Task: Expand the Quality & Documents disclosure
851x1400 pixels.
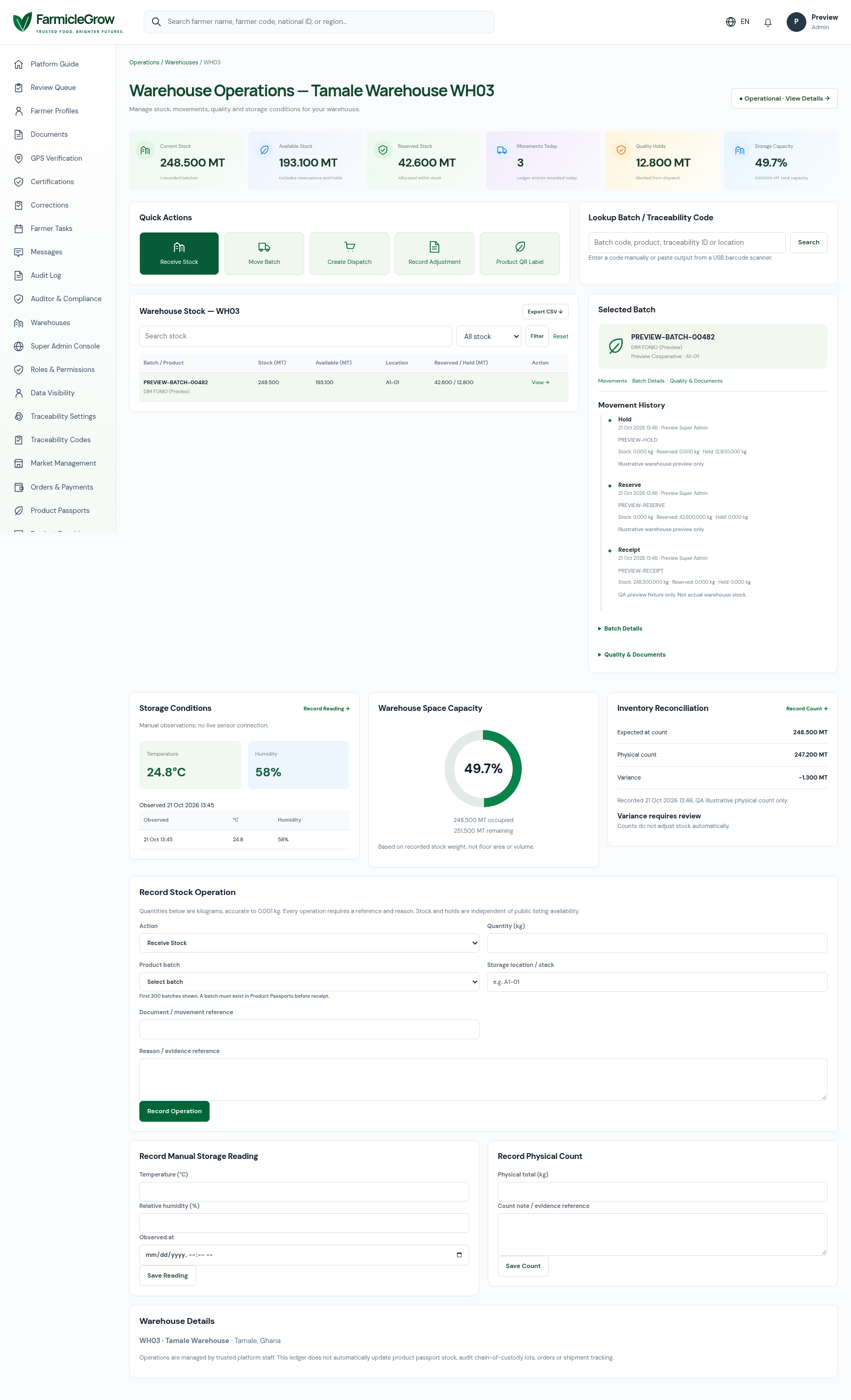Action: click(631, 655)
